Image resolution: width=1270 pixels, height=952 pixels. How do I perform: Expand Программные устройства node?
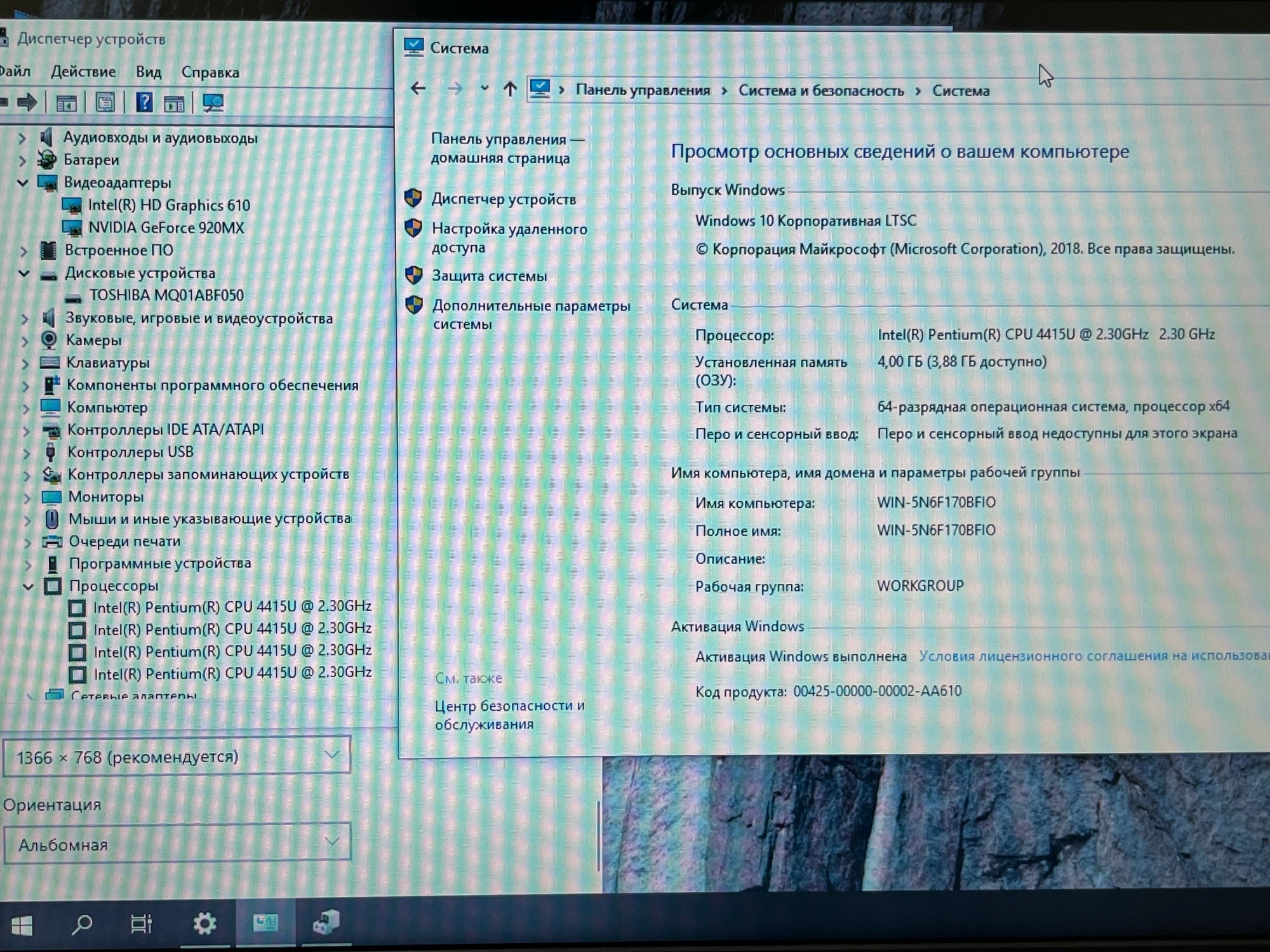pos(28,564)
